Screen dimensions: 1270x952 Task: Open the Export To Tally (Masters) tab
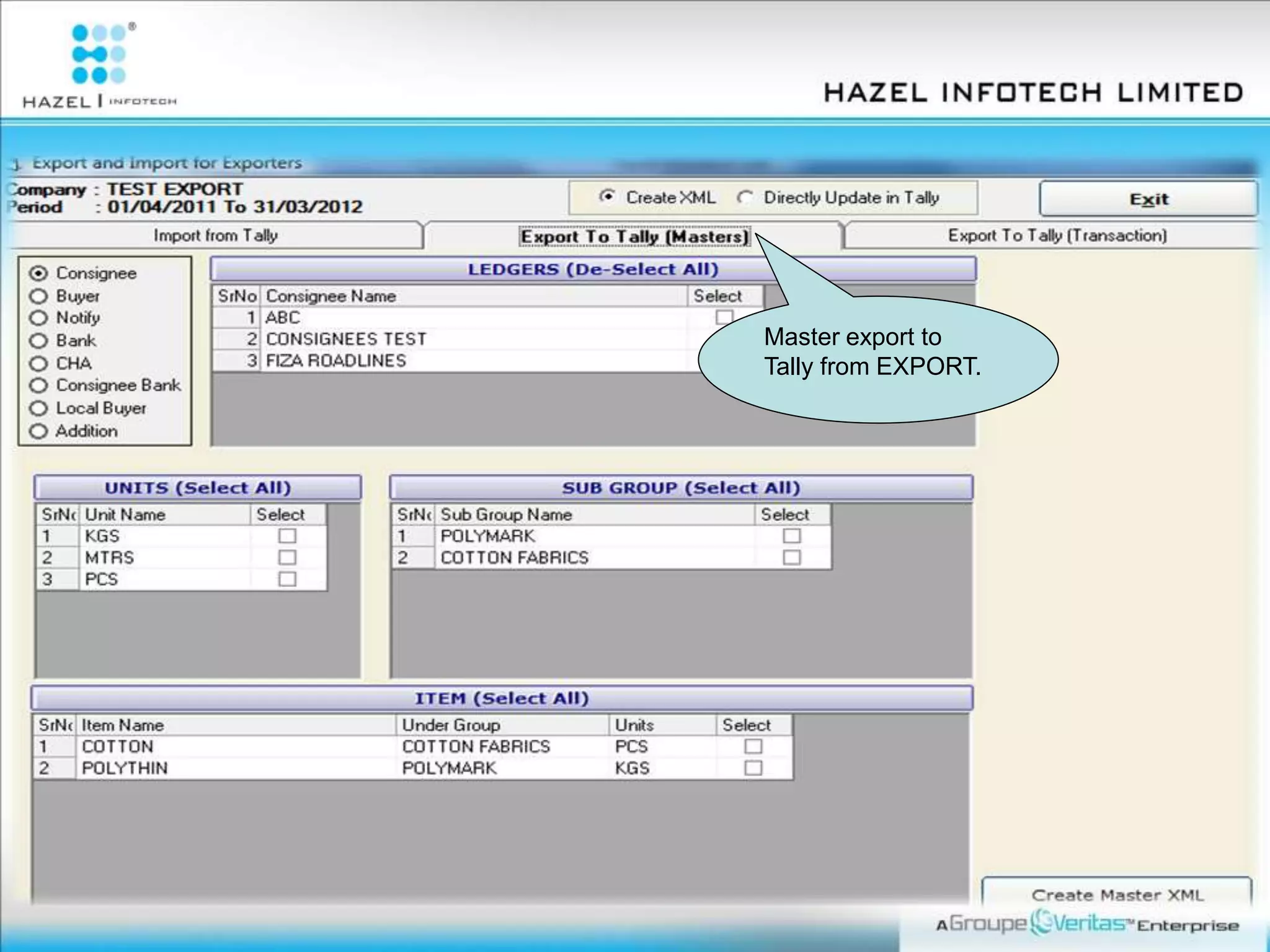pyautogui.click(x=634, y=237)
